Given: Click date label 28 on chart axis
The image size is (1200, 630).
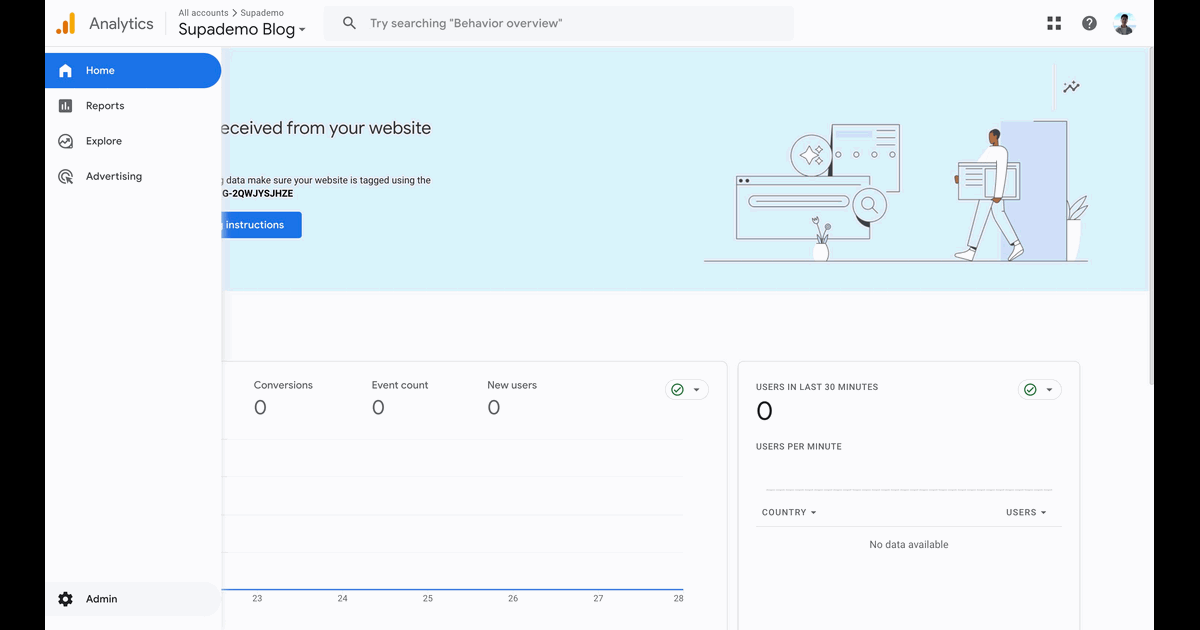Looking at the screenshot, I should tap(678, 598).
